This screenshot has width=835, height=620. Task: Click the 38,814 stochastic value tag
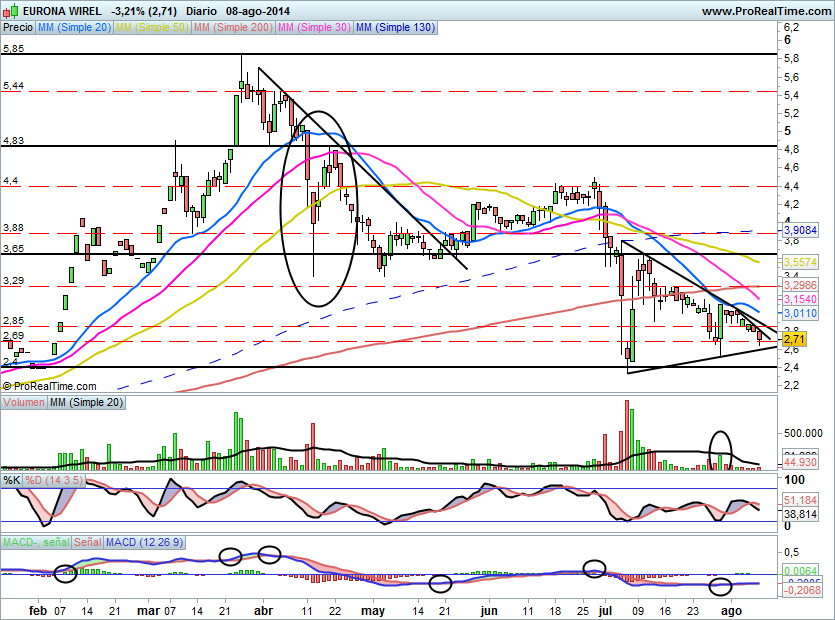pos(800,514)
